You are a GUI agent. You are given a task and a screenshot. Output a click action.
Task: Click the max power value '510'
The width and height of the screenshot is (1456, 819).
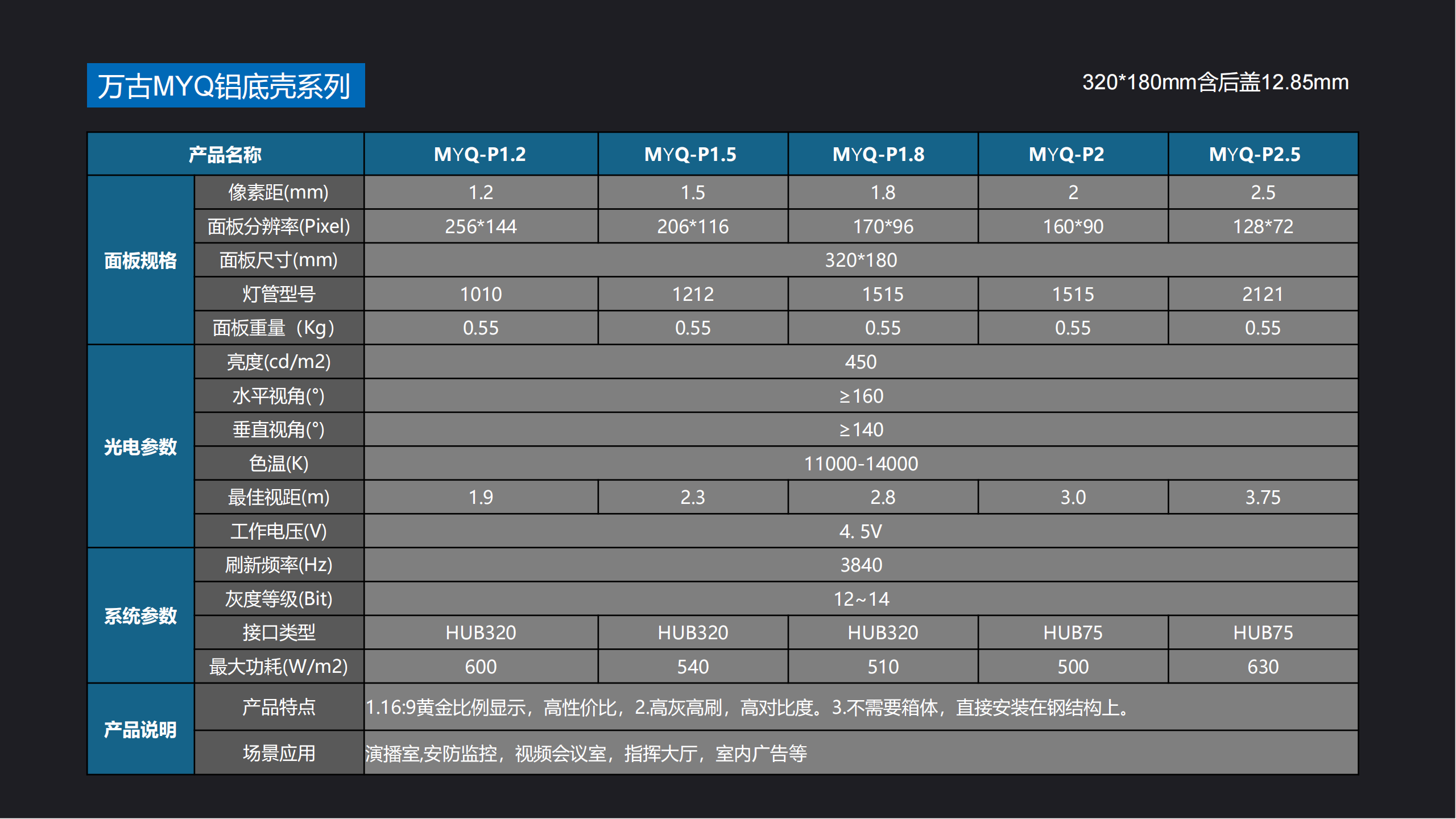[883, 667]
